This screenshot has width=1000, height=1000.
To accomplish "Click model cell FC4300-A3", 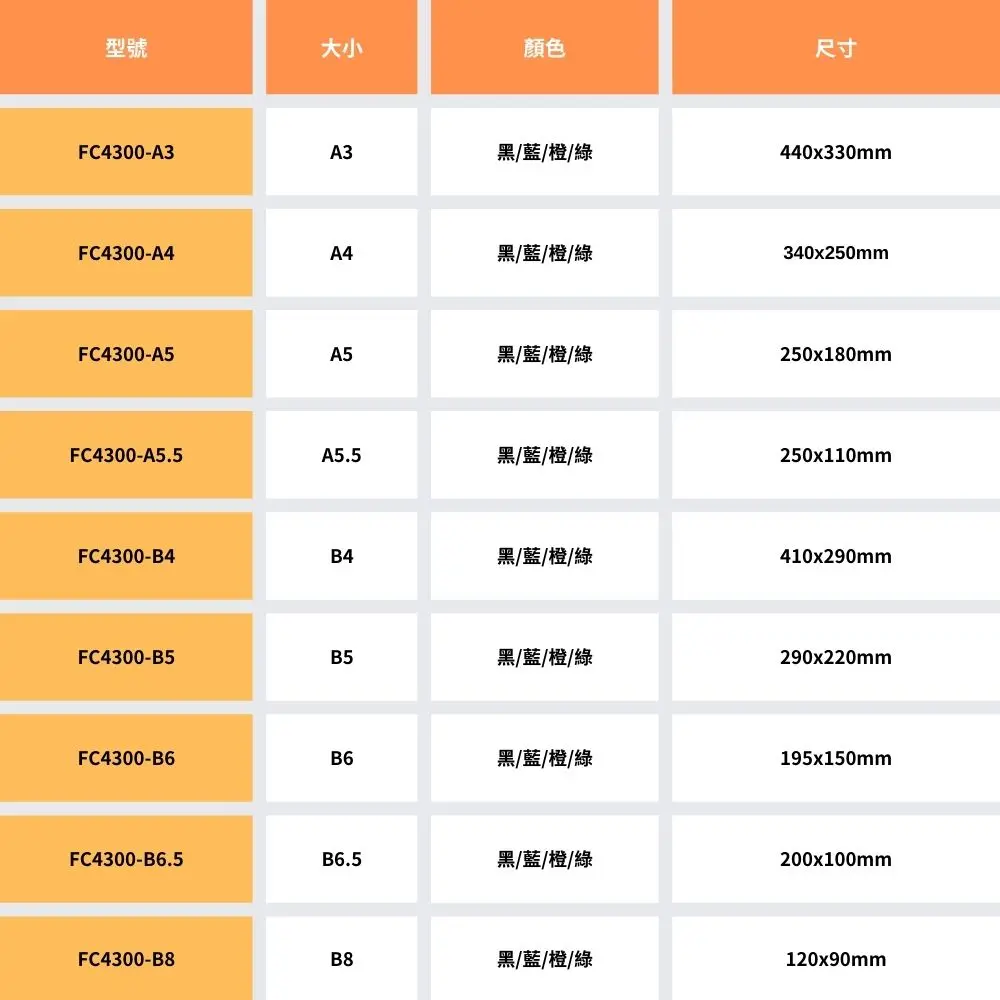I will (x=126, y=152).
